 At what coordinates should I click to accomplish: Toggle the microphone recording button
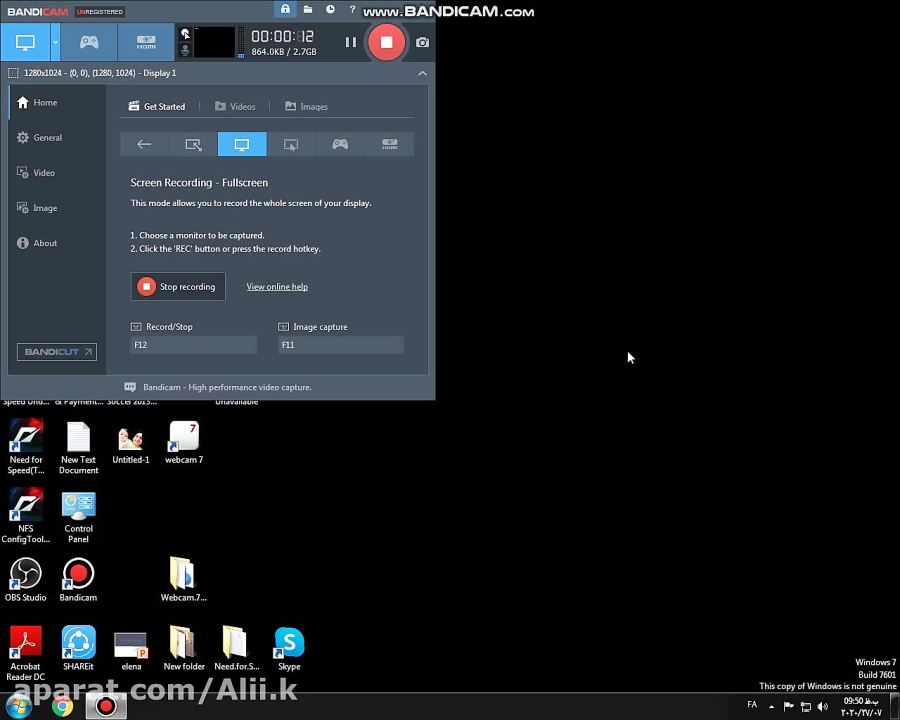[185, 50]
